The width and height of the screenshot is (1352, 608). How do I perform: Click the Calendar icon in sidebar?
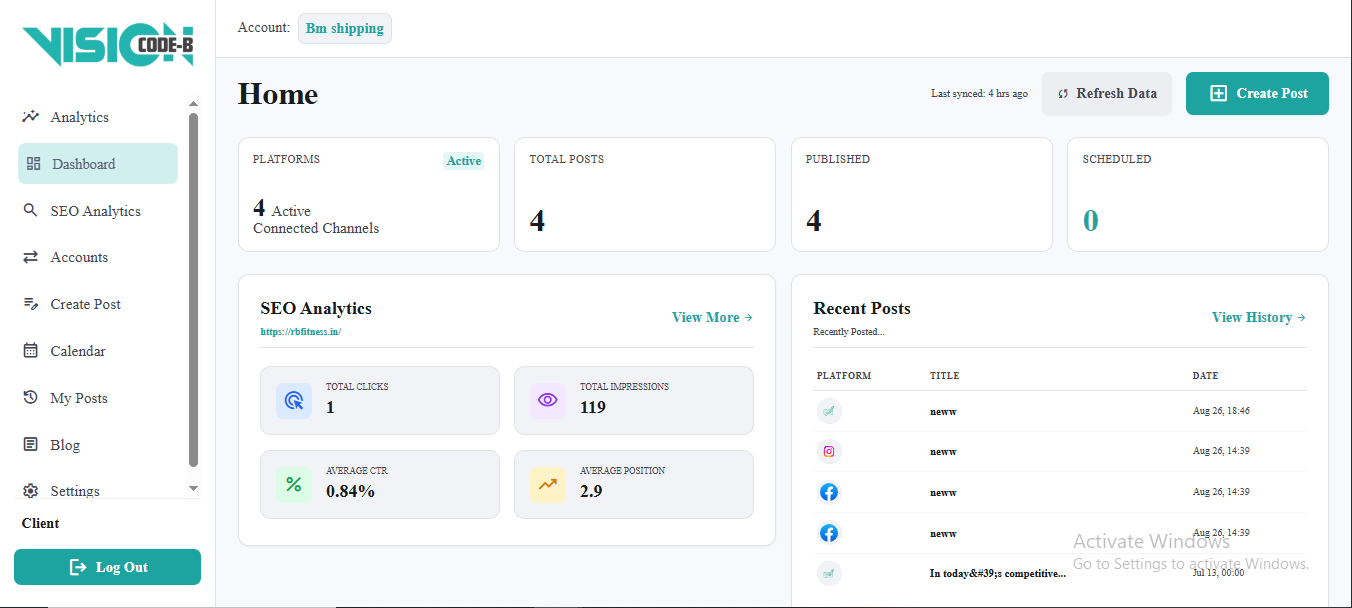pyautogui.click(x=30, y=351)
